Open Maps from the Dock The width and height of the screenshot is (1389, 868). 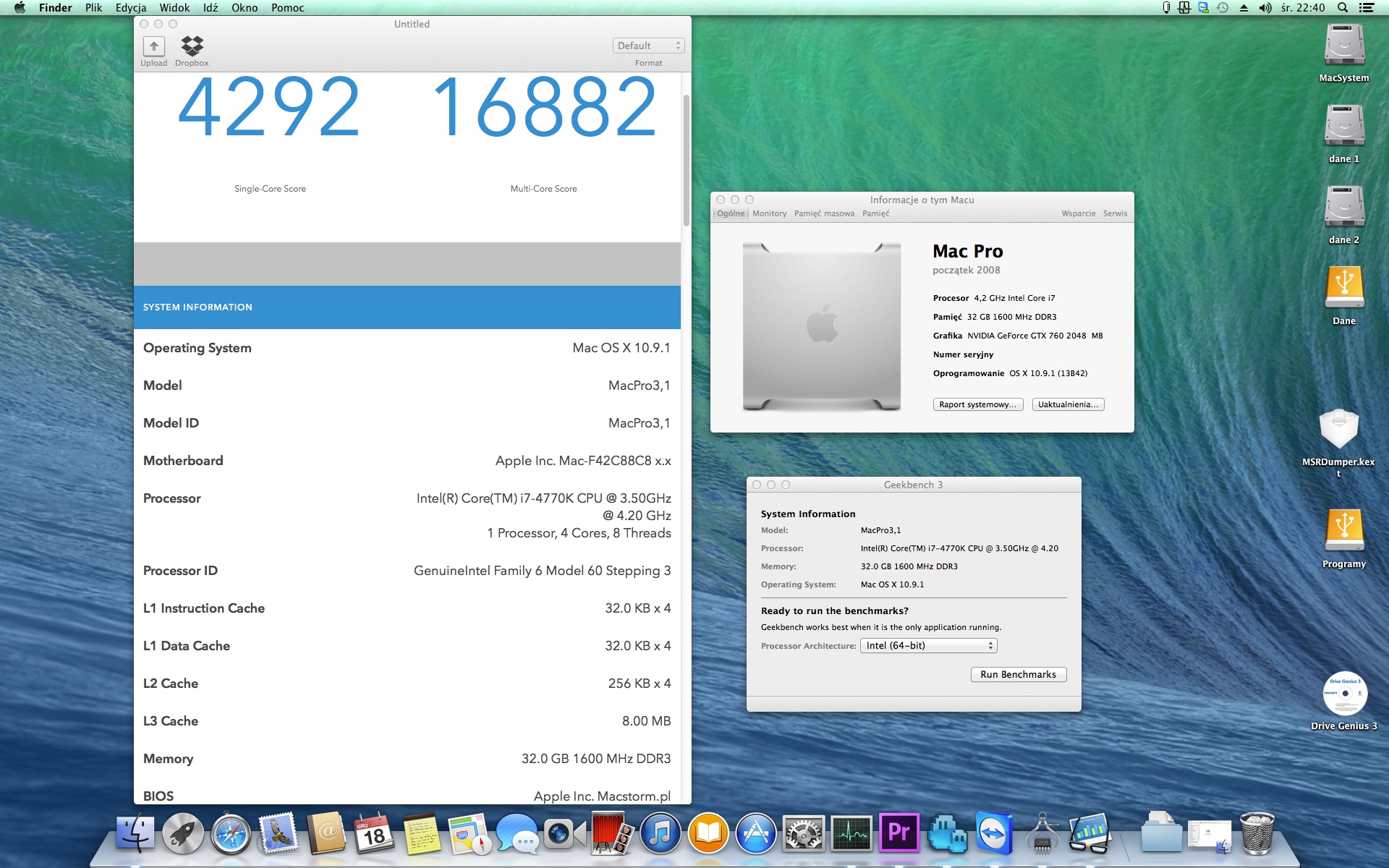[x=470, y=834]
